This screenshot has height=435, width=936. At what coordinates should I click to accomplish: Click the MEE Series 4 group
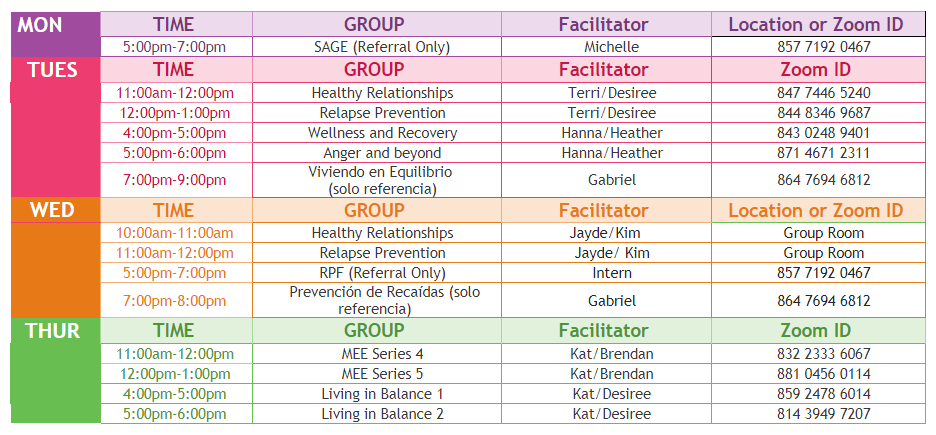(382, 354)
